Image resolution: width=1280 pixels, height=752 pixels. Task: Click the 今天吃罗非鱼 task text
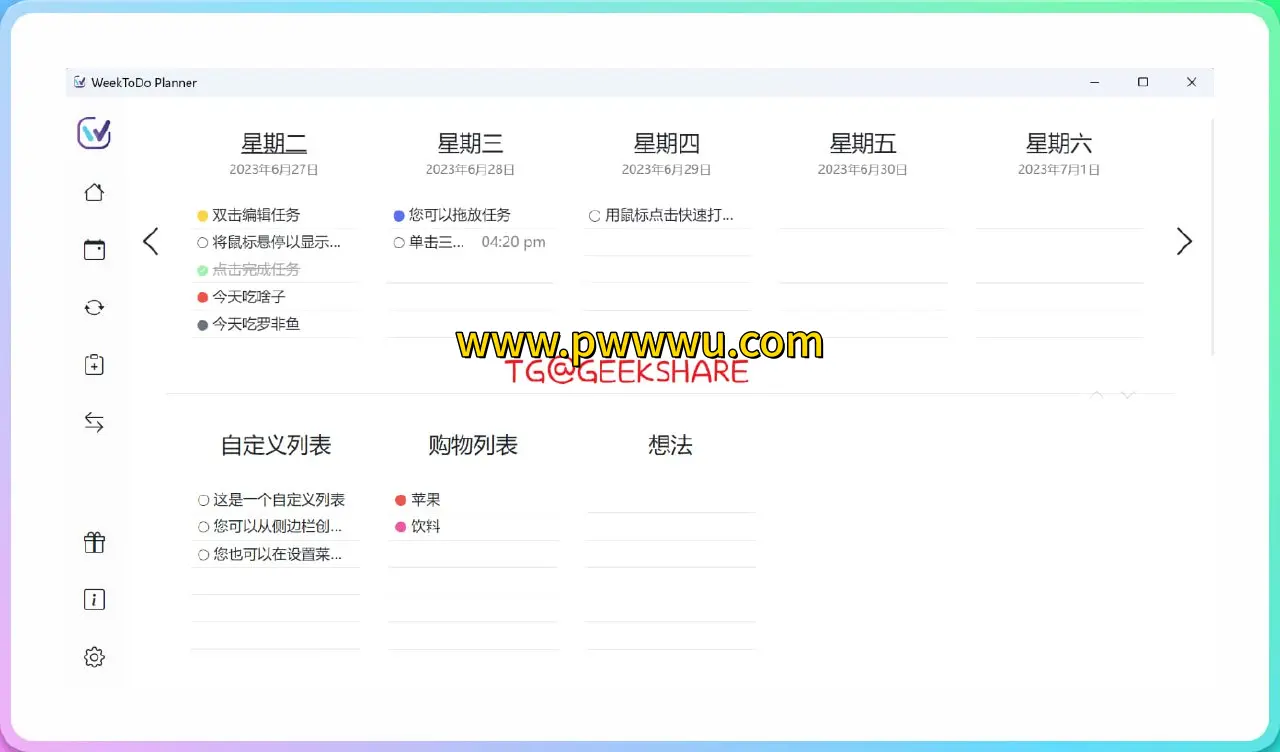click(x=256, y=324)
